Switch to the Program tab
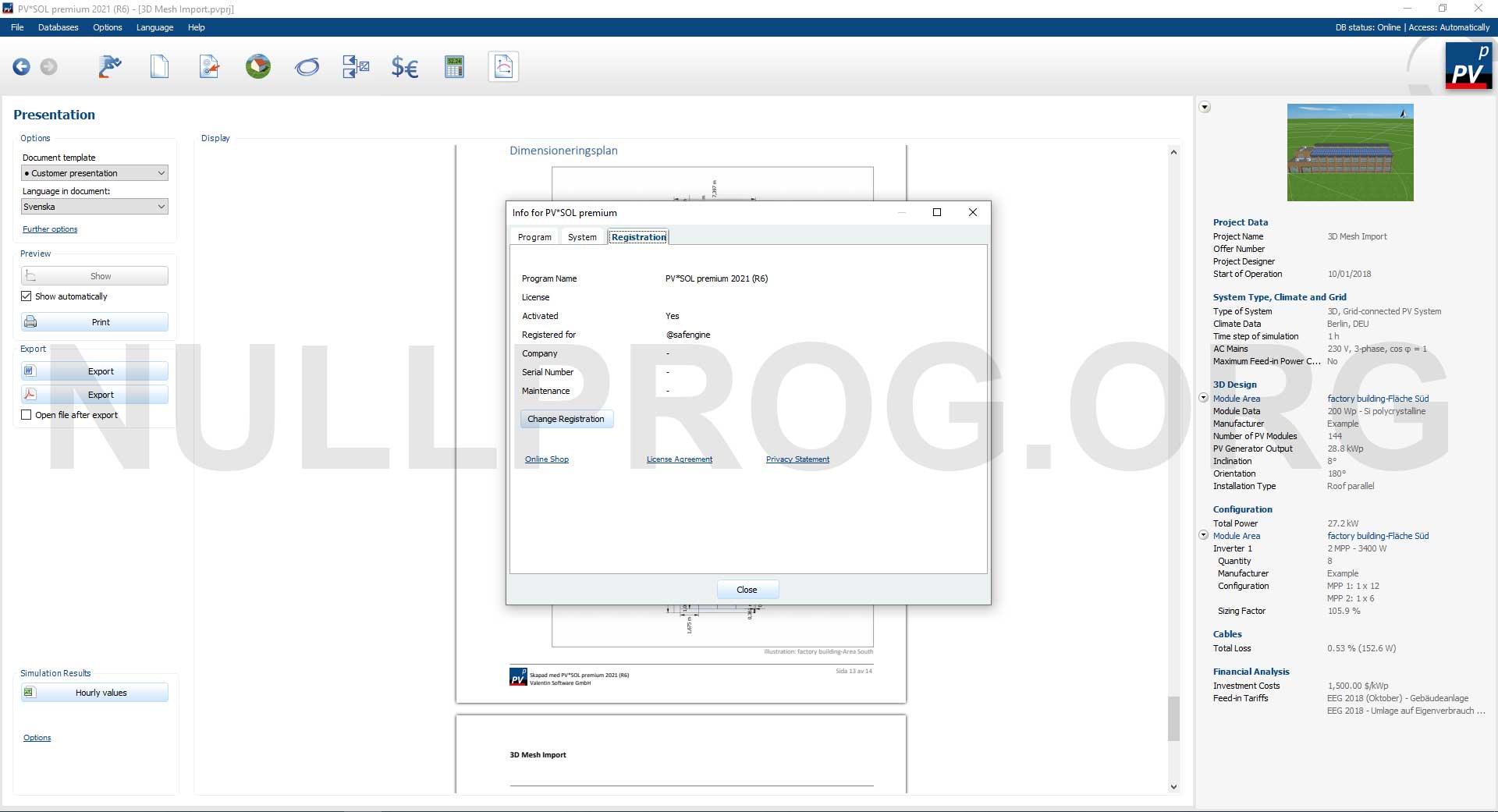The height and width of the screenshot is (812, 1498). coord(534,237)
